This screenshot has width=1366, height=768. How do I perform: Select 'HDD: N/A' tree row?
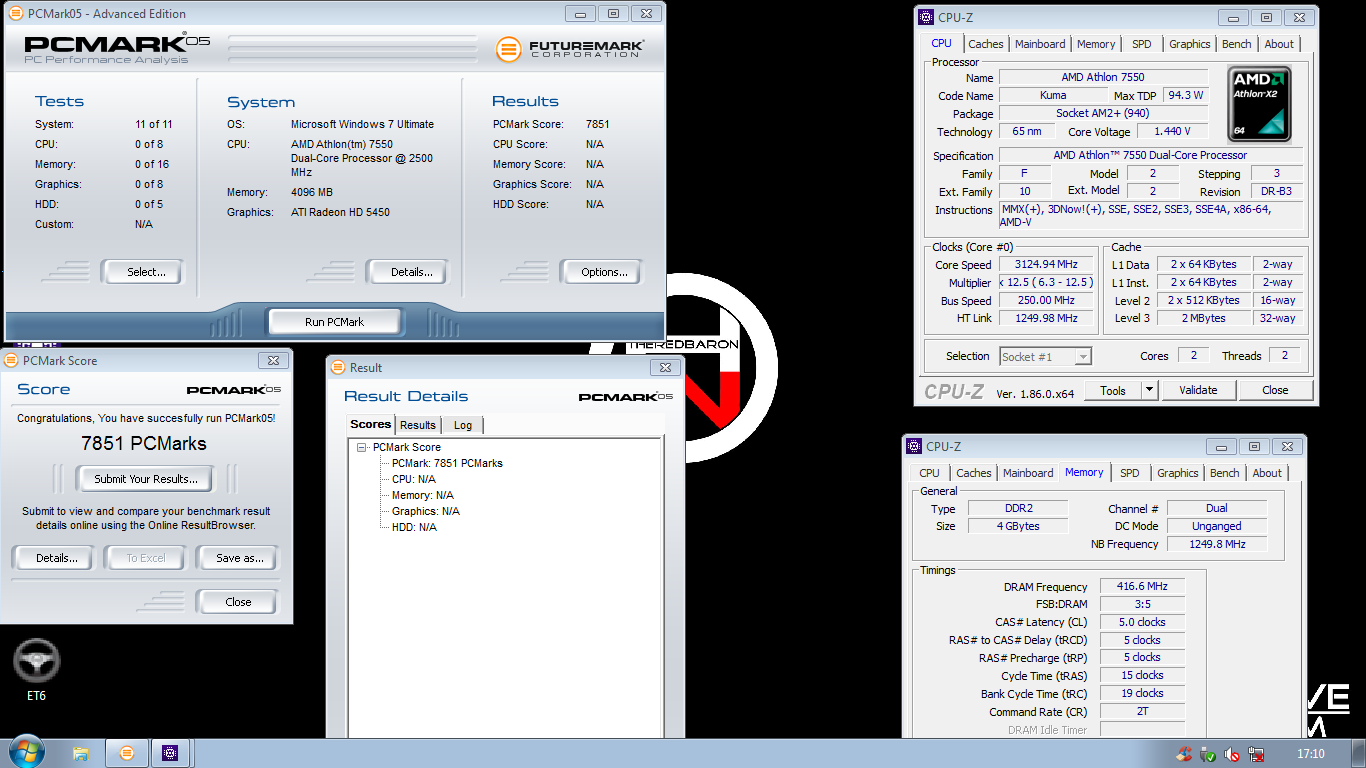(x=414, y=527)
